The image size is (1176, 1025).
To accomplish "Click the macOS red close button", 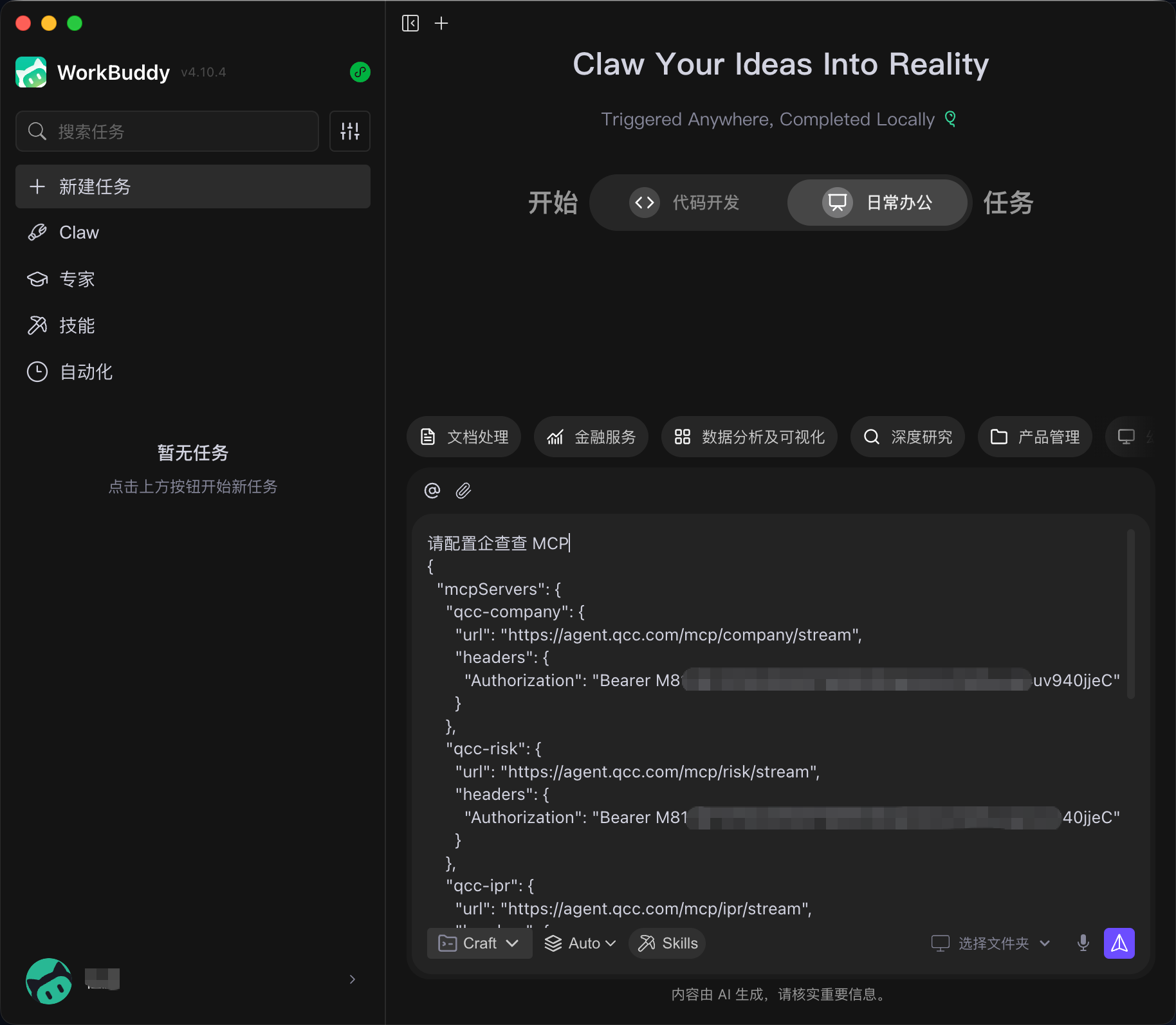I will 23,23.
